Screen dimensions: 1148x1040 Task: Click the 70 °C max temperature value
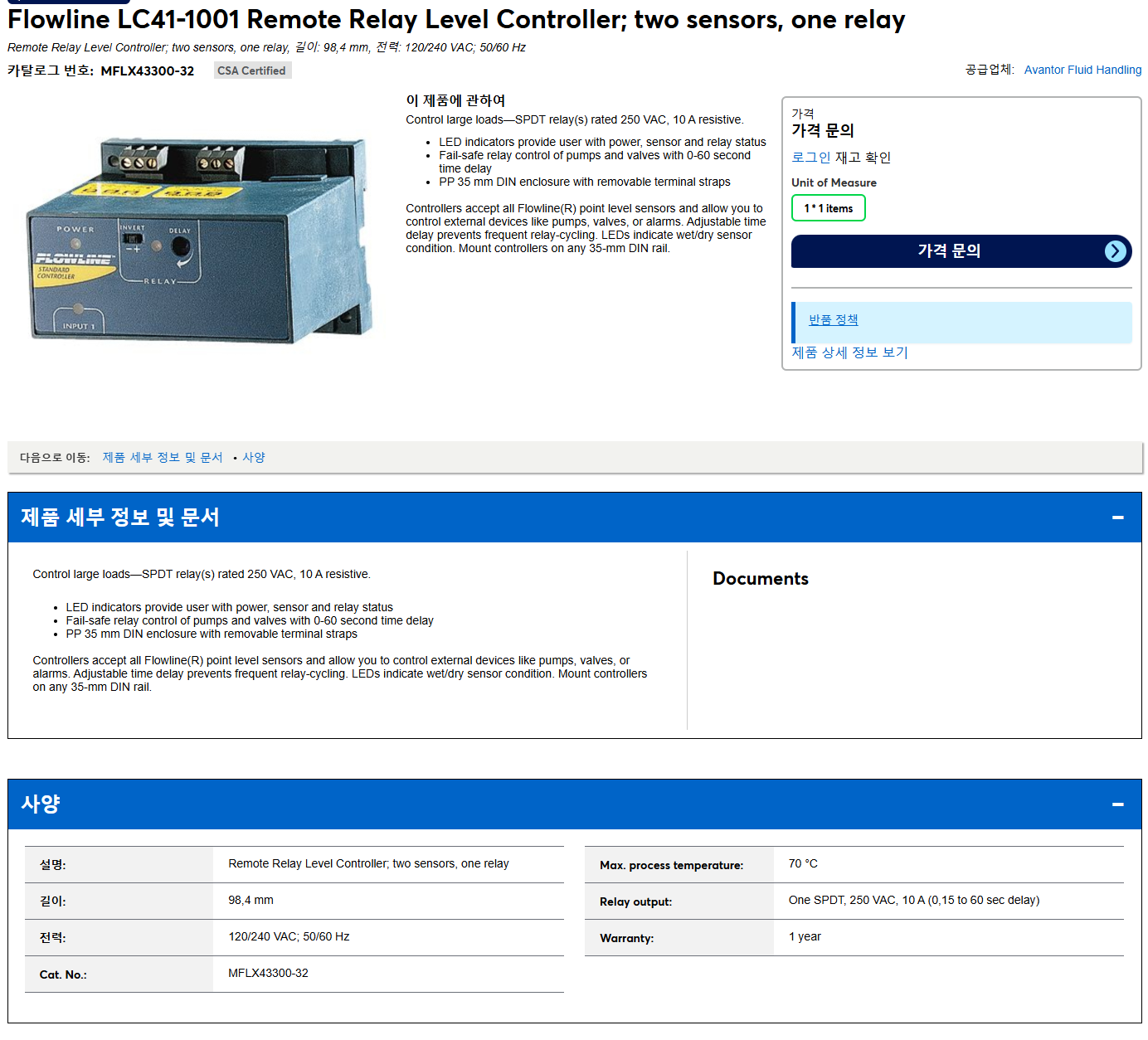[x=803, y=864]
